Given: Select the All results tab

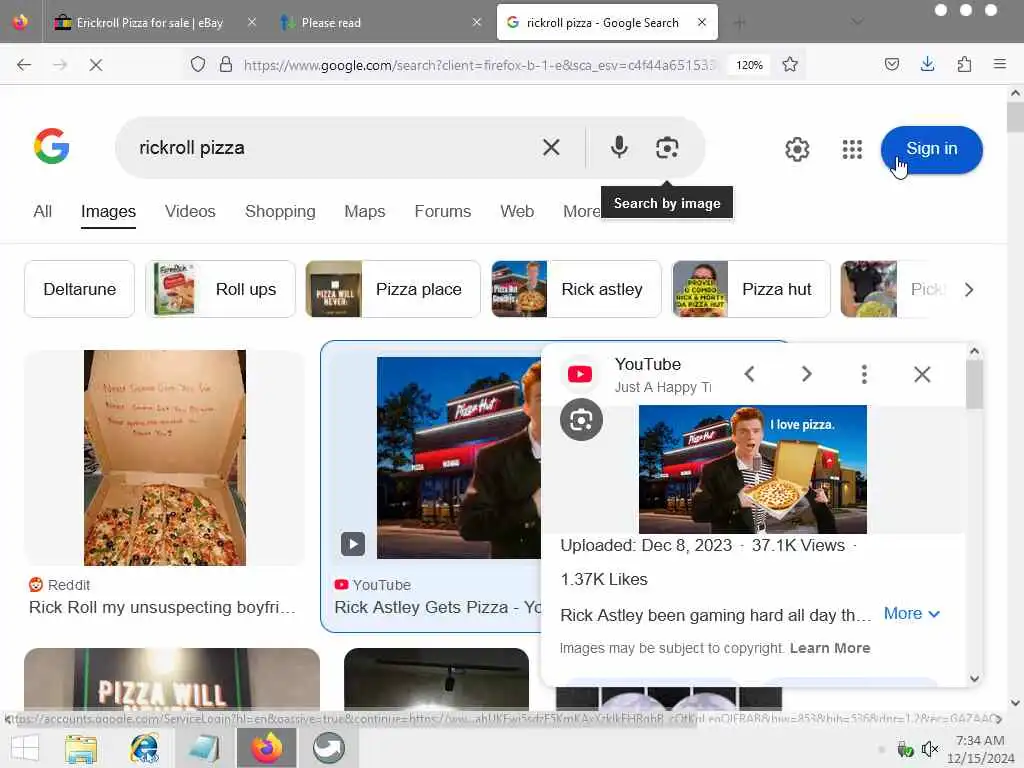Looking at the screenshot, I should click(42, 212).
